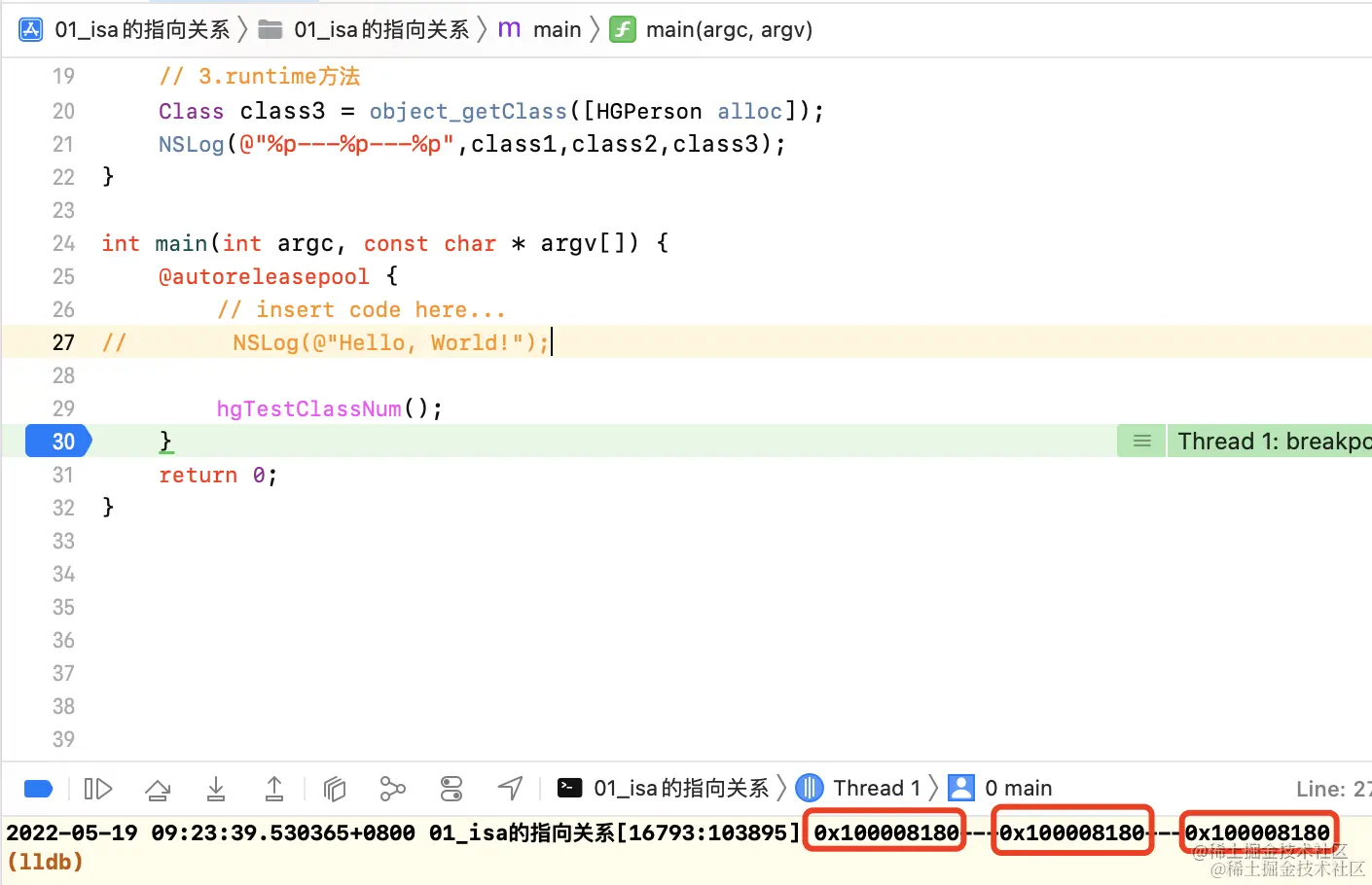Viewport: 1372px width, 885px height.
Task: Open the main file in jump bar
Action: [558, 30]
